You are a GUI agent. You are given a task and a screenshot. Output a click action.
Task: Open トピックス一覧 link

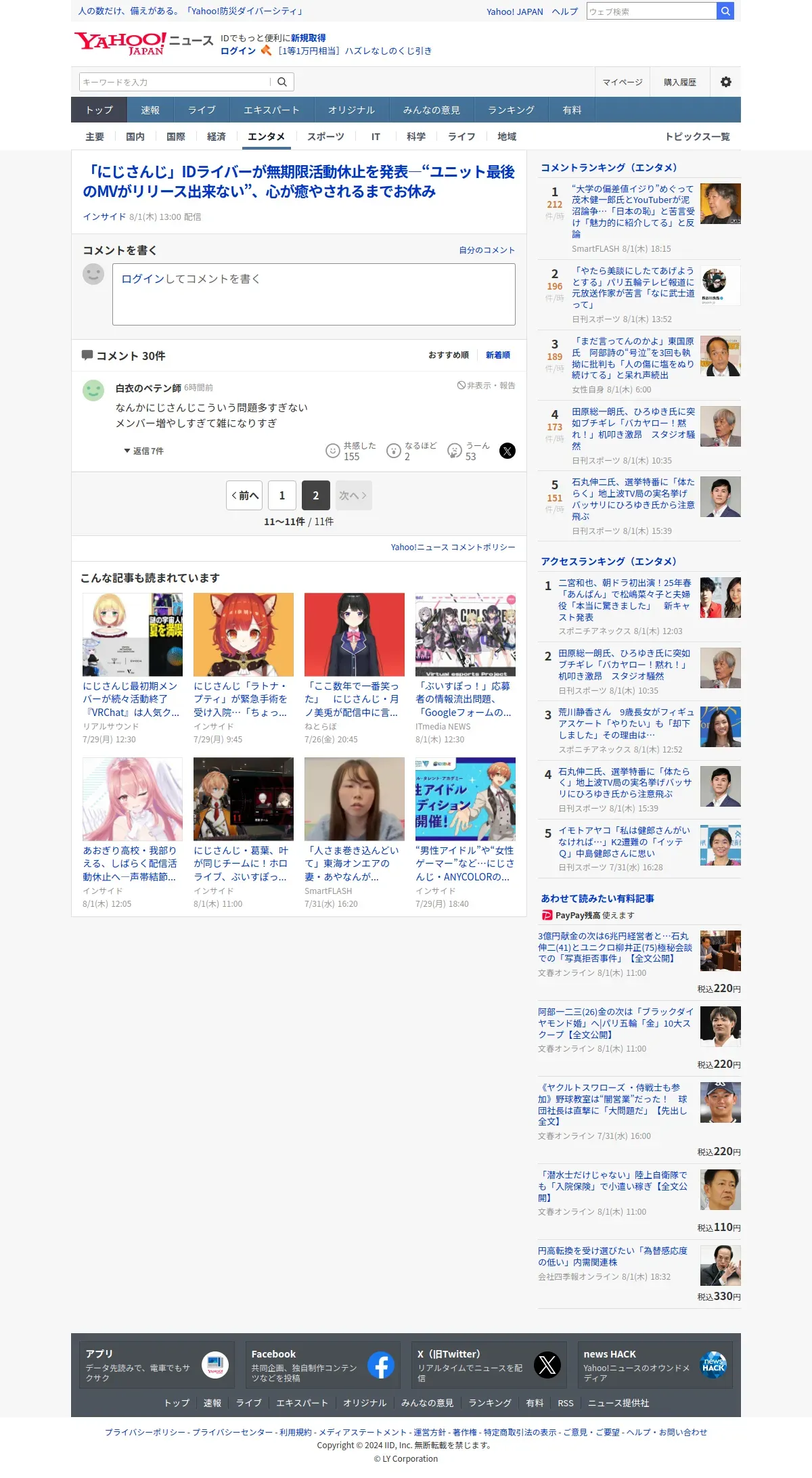(x=698, y=136)
